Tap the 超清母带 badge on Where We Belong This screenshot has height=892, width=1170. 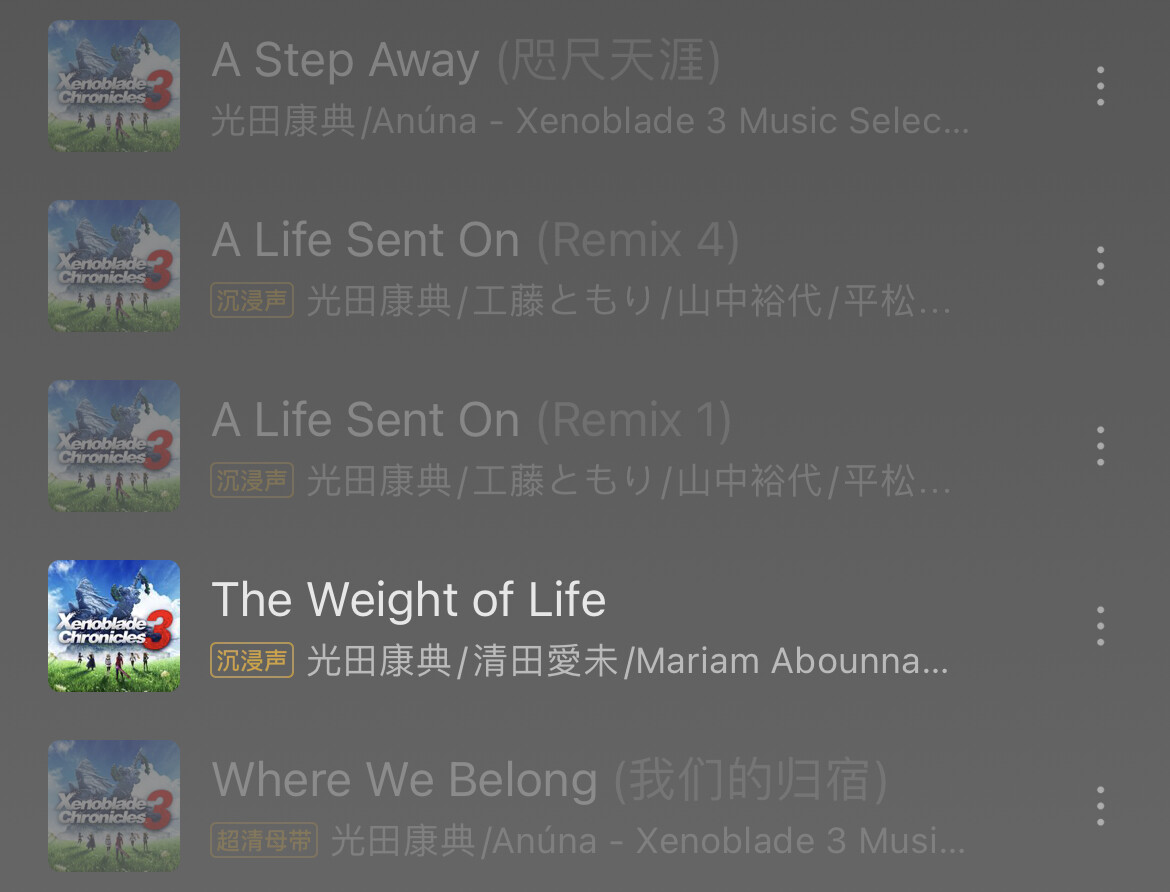pos(264,840)
